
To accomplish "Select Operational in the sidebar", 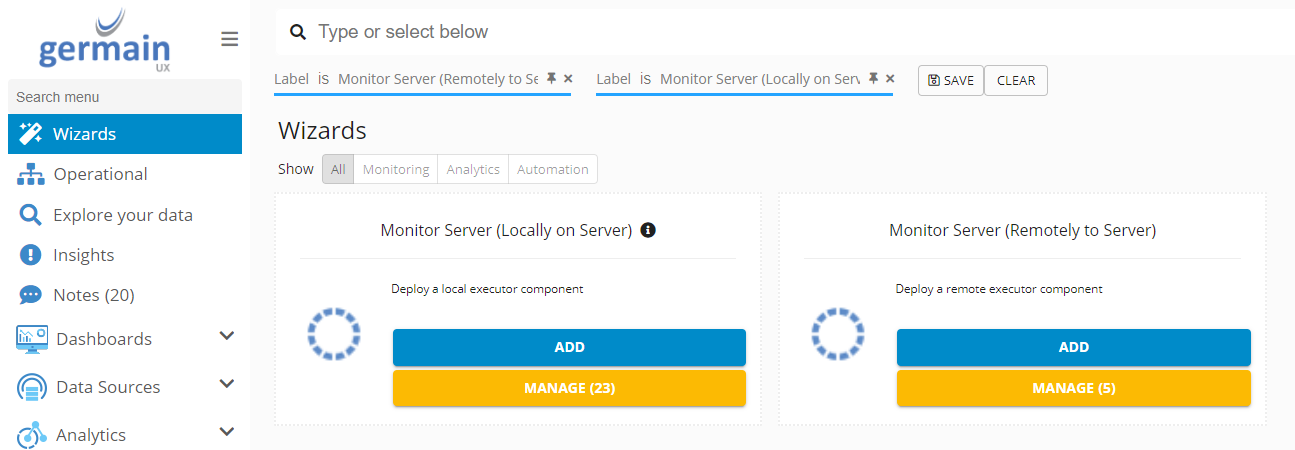I will (x=100, y=174).
